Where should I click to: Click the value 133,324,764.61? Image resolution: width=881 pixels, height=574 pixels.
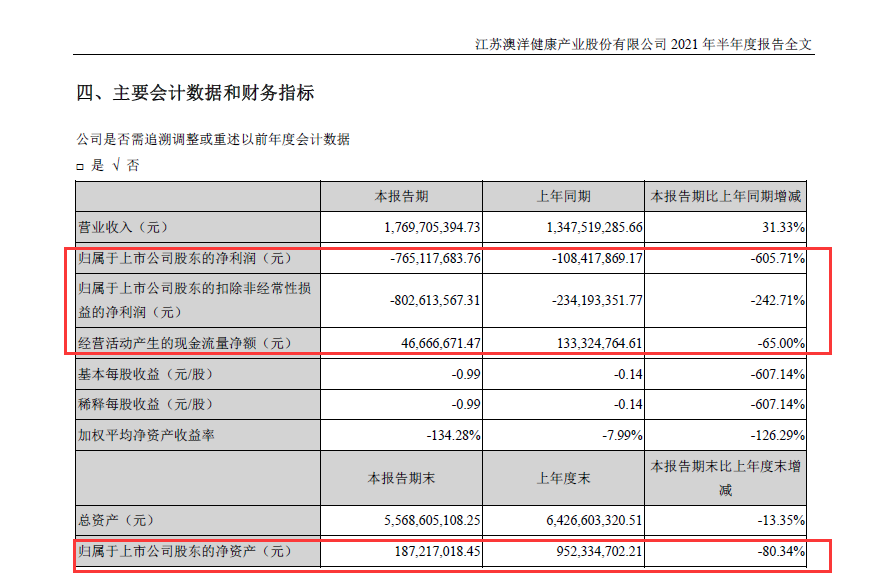(x=600, y=343)
